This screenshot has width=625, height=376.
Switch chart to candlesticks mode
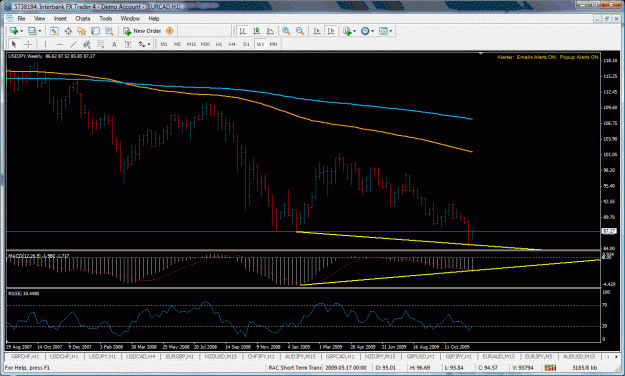(x=256, y=31)
